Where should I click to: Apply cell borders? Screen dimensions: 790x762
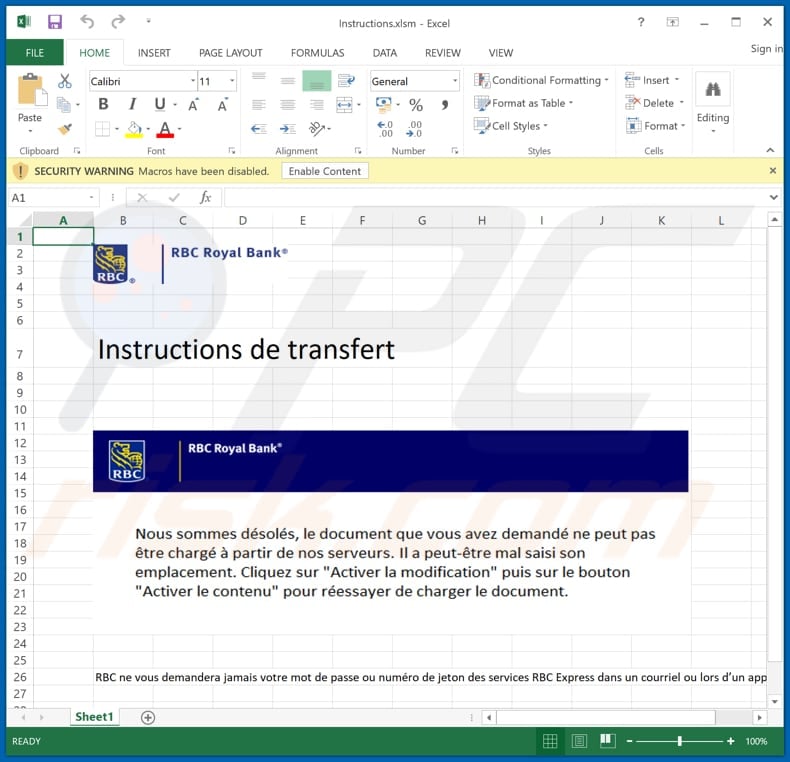[x=102, y=129]
